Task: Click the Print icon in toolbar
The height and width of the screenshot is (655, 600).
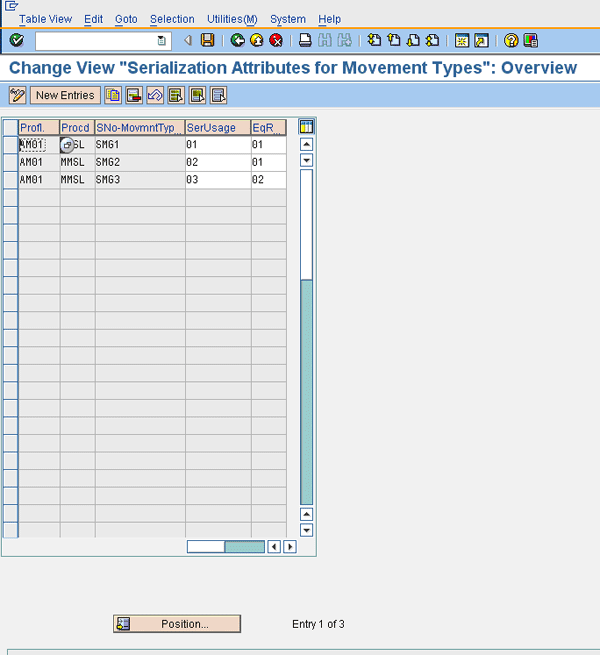Action: coord(305,40)
